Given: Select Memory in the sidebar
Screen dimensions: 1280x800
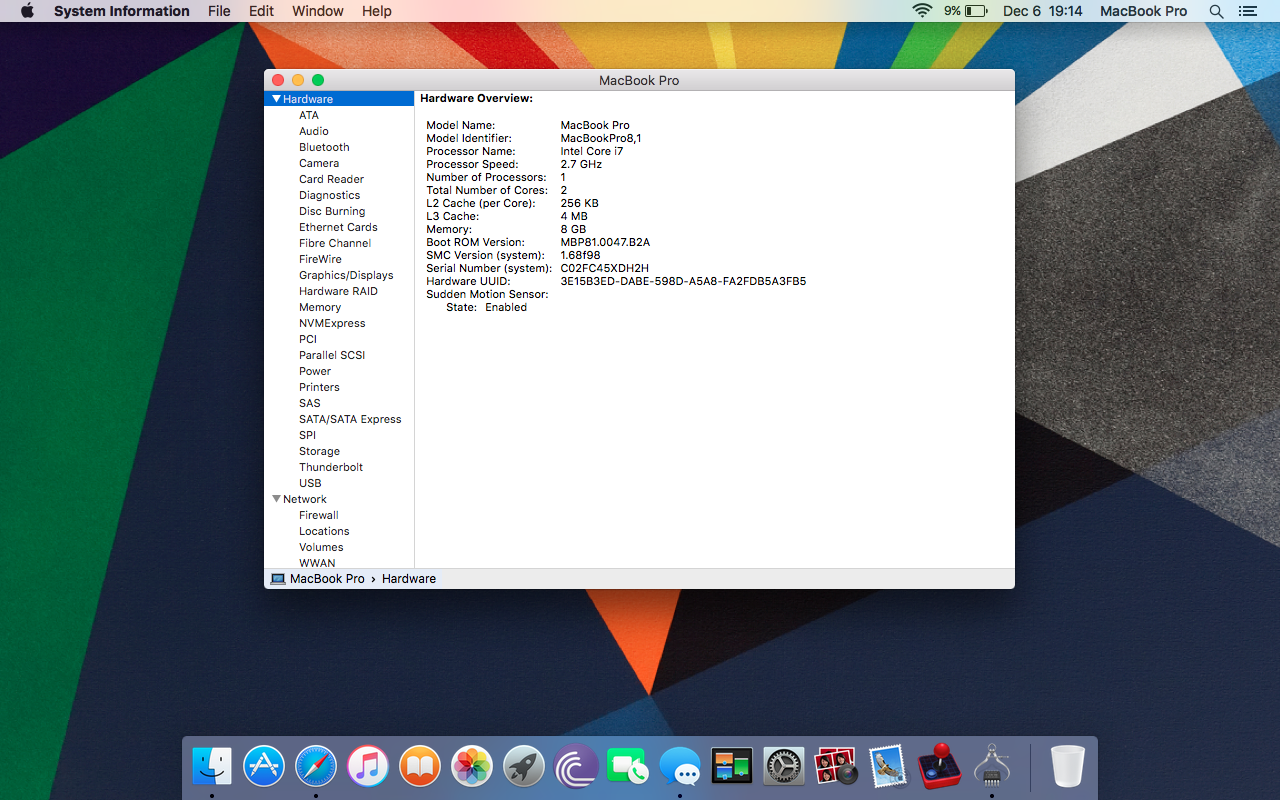Looking at the screenshot, I should point(320,307).
